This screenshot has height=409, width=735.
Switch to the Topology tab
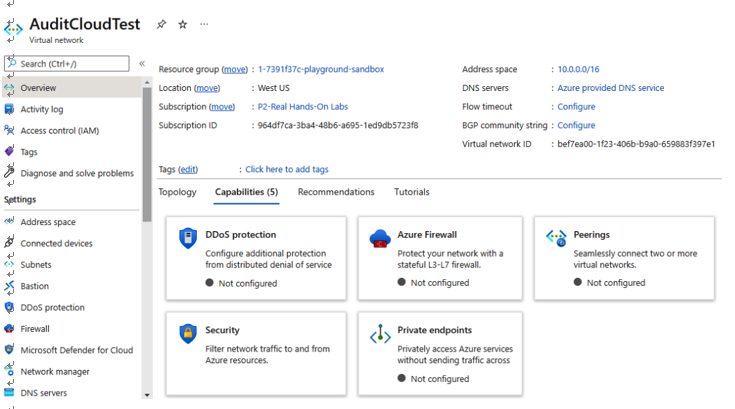177,192
